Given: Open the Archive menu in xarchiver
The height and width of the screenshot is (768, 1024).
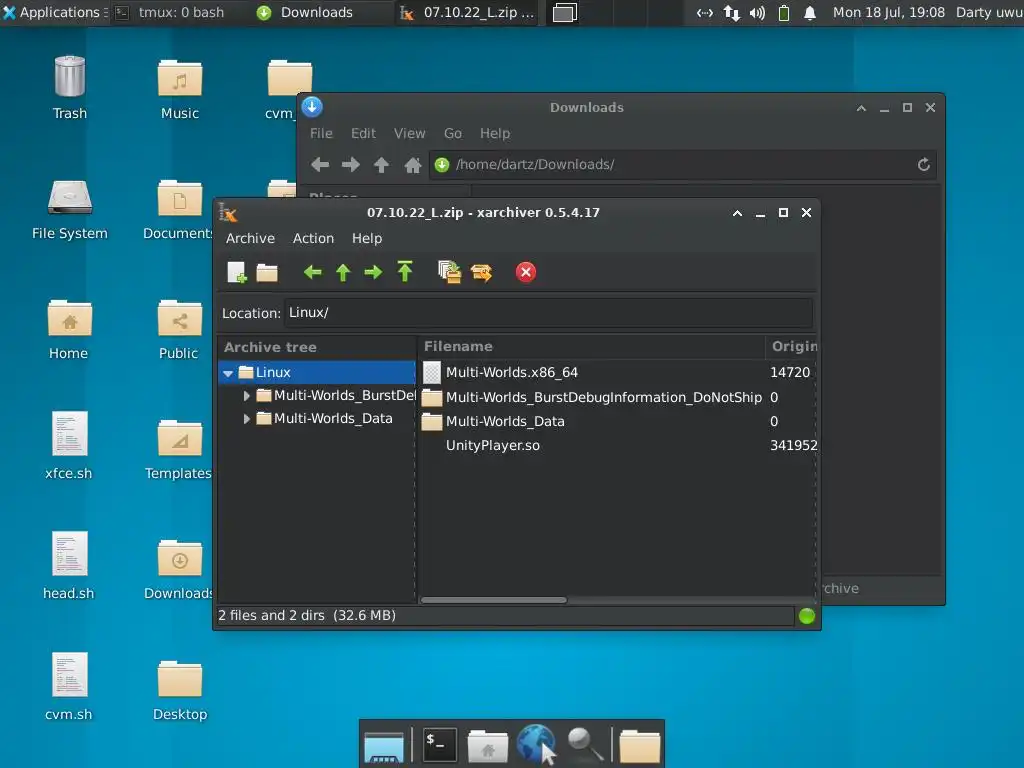Looking at the screenshot, I should pos(250,238).
